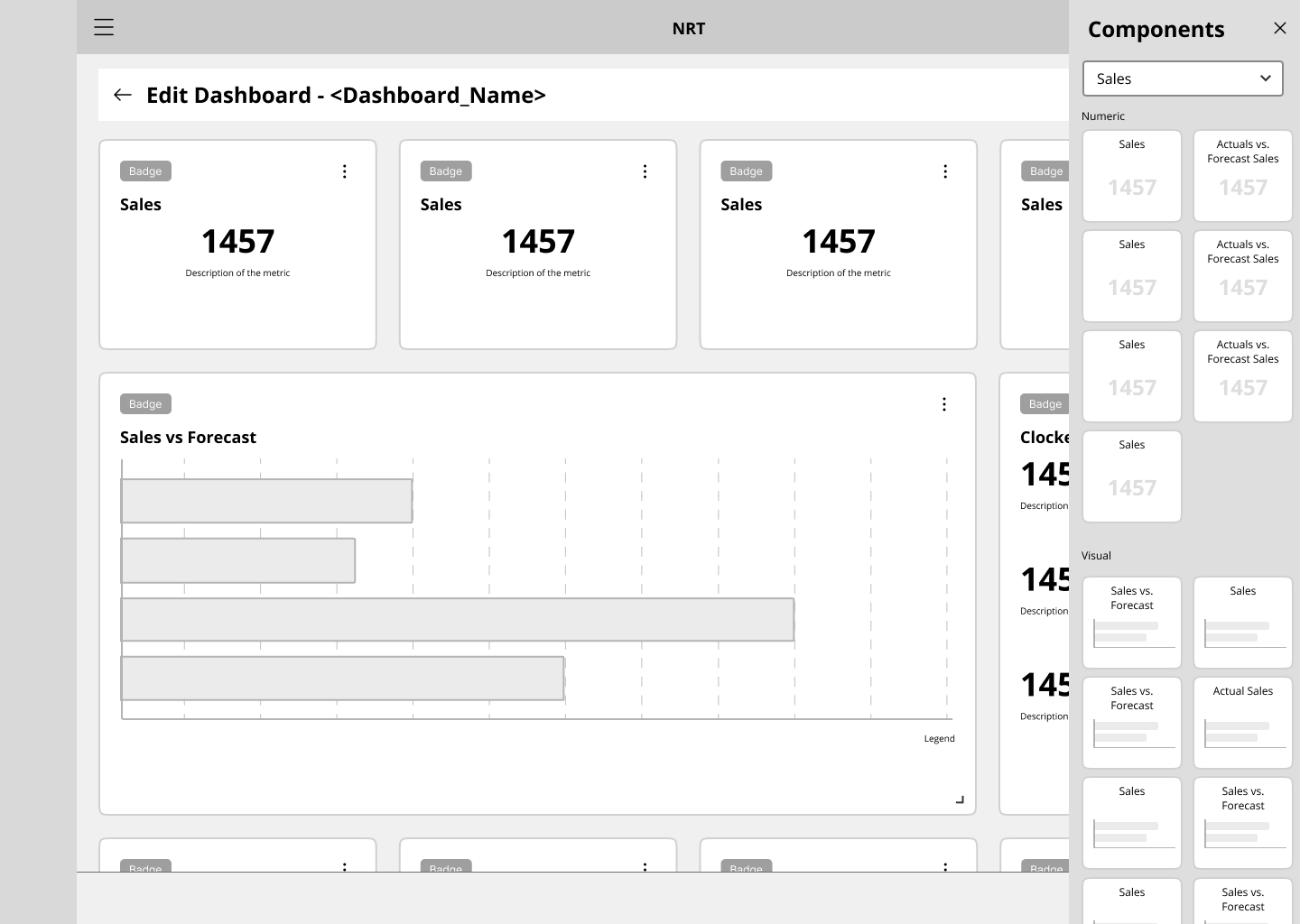Close the Components panel

(x=1279, y=28)
